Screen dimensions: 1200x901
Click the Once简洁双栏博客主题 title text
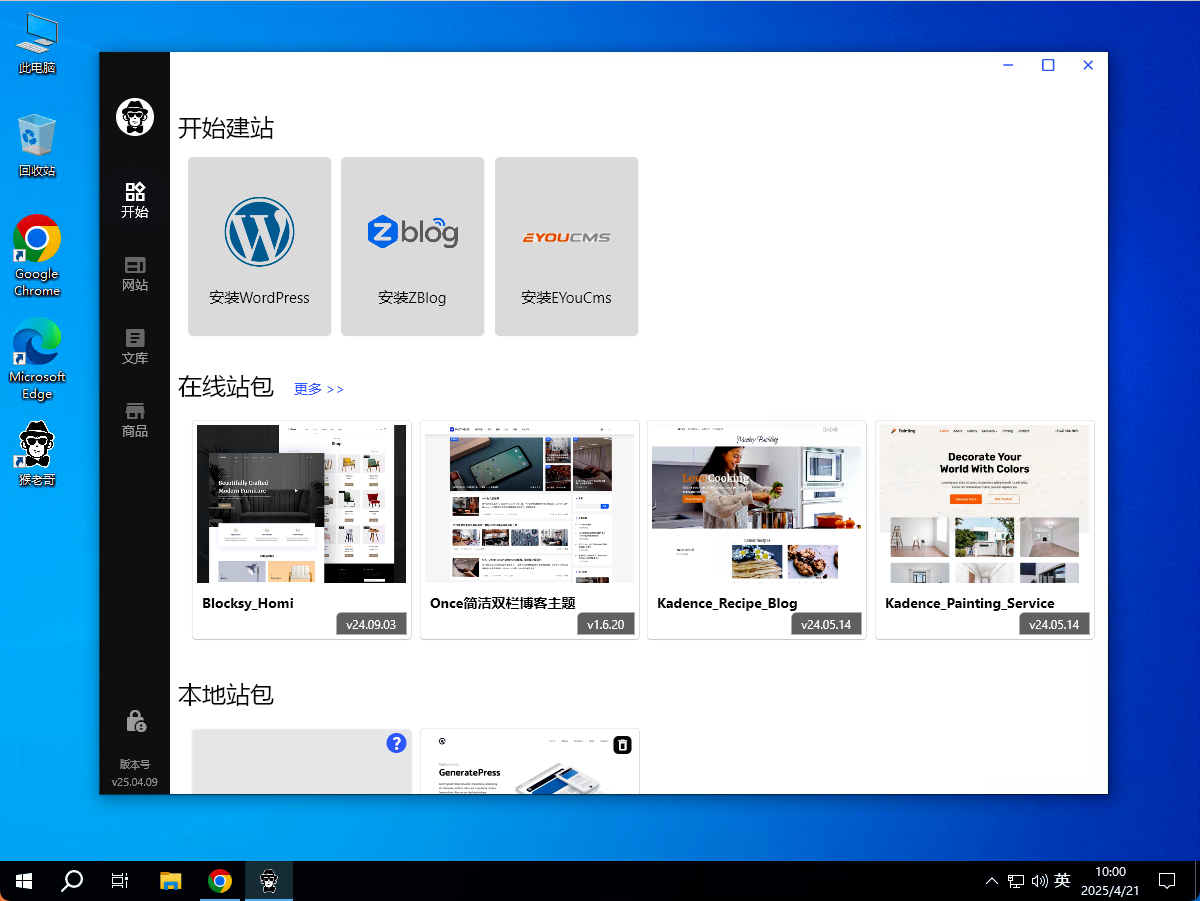click(502, 603)
